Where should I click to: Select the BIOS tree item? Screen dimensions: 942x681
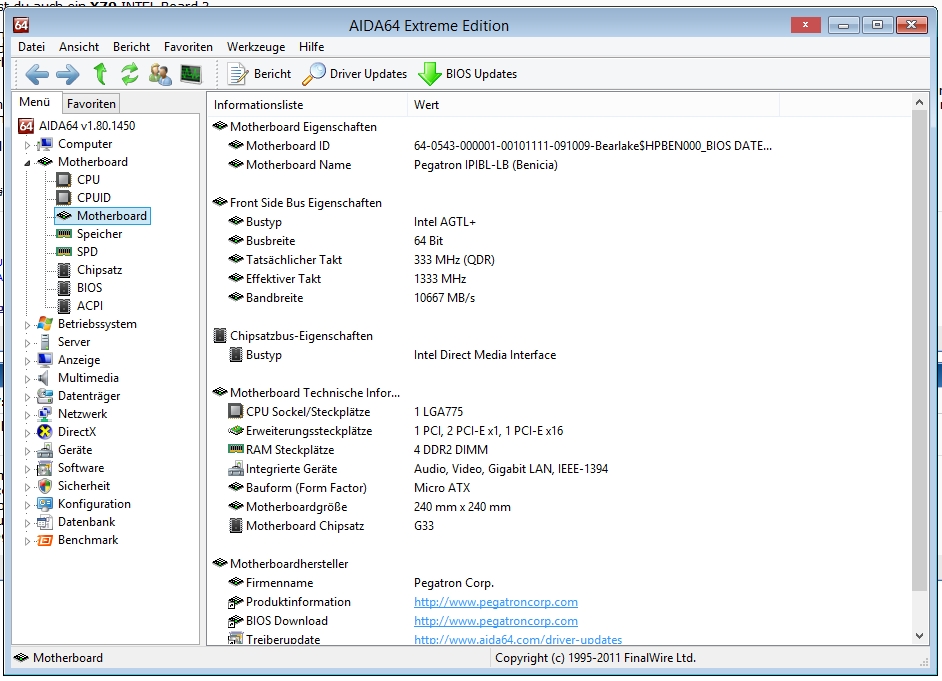[90, 288]
